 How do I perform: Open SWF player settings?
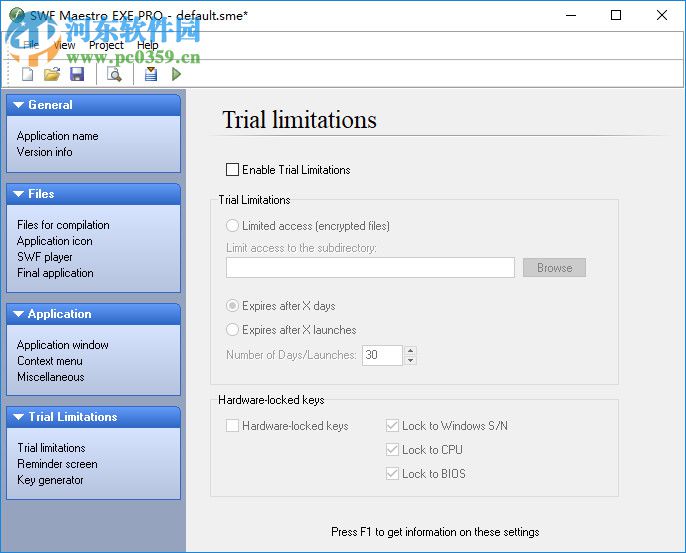click(x=45, y=257)
